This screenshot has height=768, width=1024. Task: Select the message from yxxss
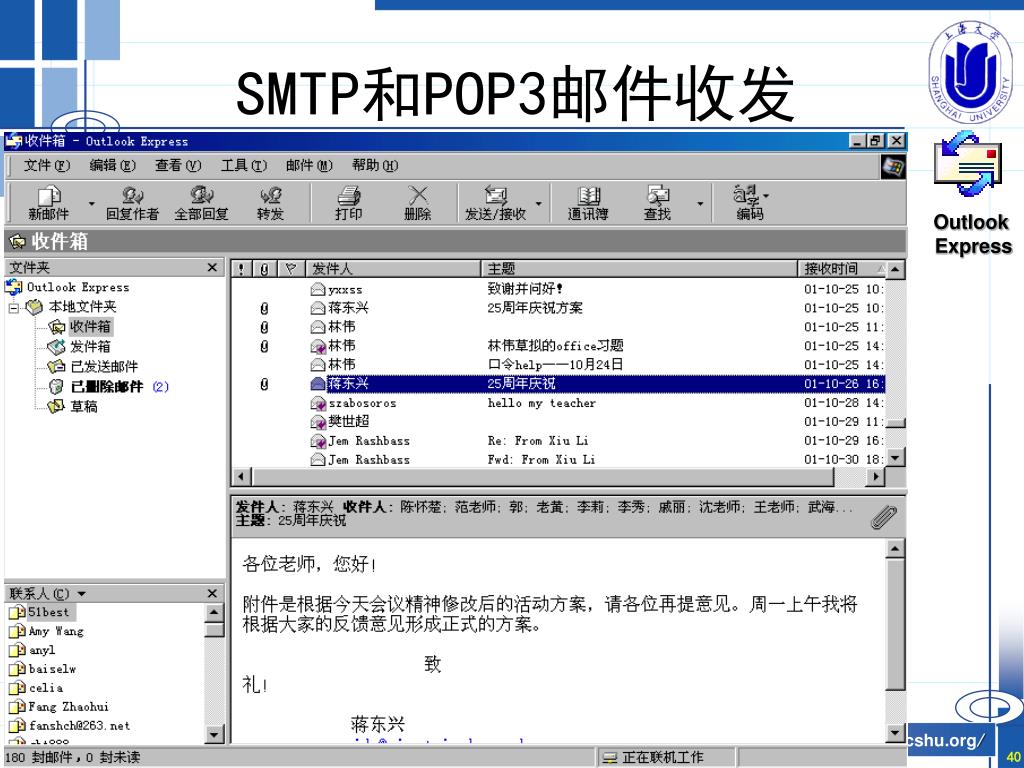click(x=558, y=289)
